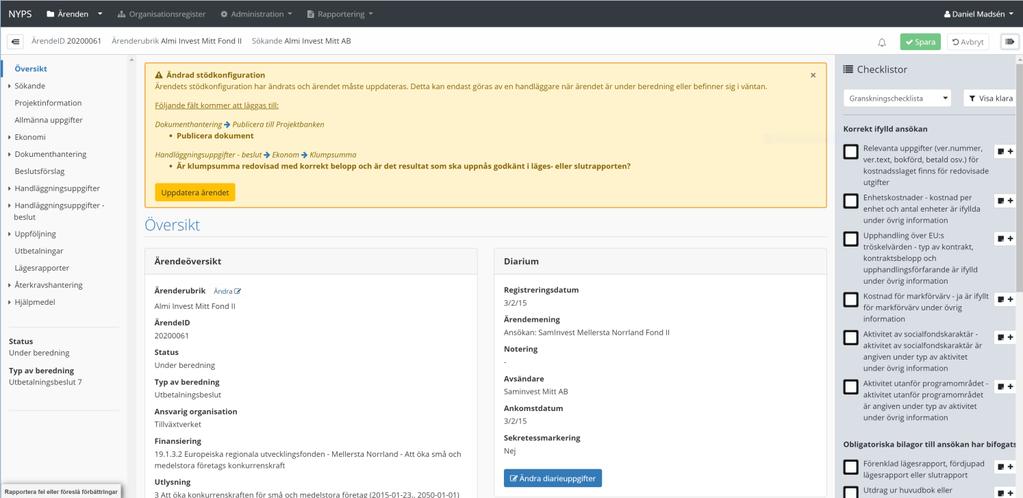
Task: Check Aktivitet utanför programområdet checkbox
Action: 851,387
